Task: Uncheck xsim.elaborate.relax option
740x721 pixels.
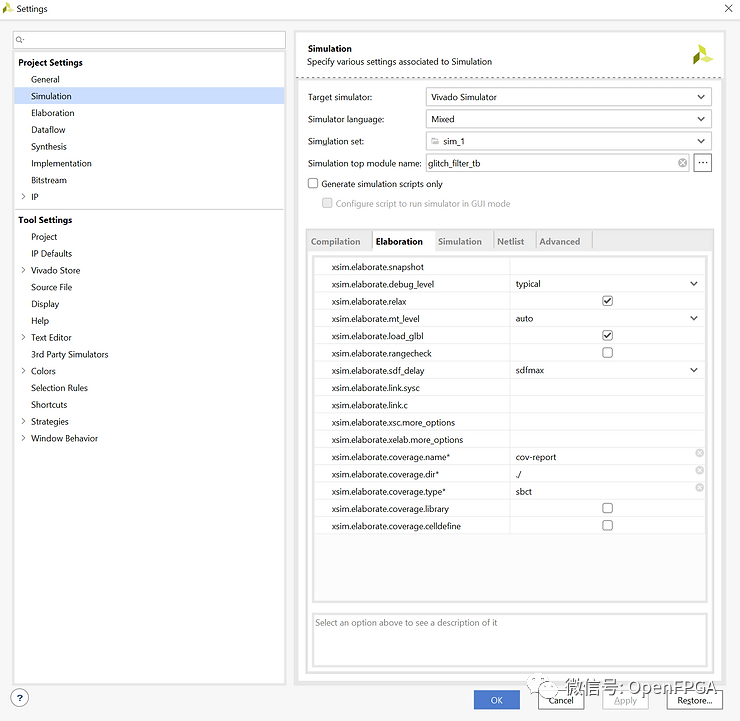Action: [x=607, y=301]
